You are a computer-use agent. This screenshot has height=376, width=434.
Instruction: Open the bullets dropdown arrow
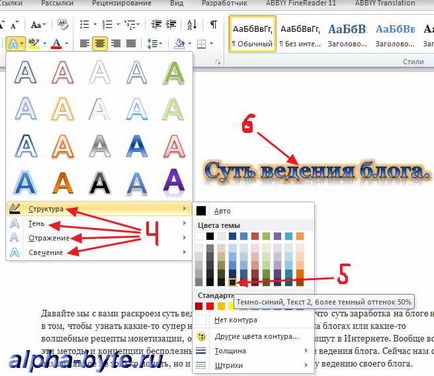(x=95, y=24)
